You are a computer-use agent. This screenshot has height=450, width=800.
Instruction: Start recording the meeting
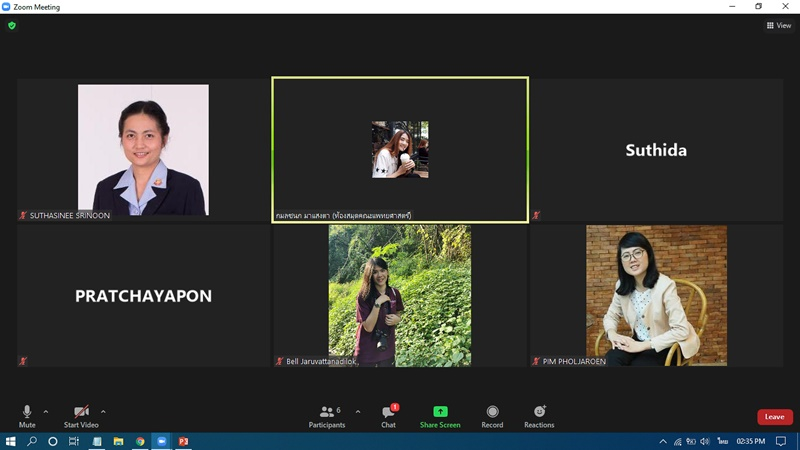click(492, 416)
